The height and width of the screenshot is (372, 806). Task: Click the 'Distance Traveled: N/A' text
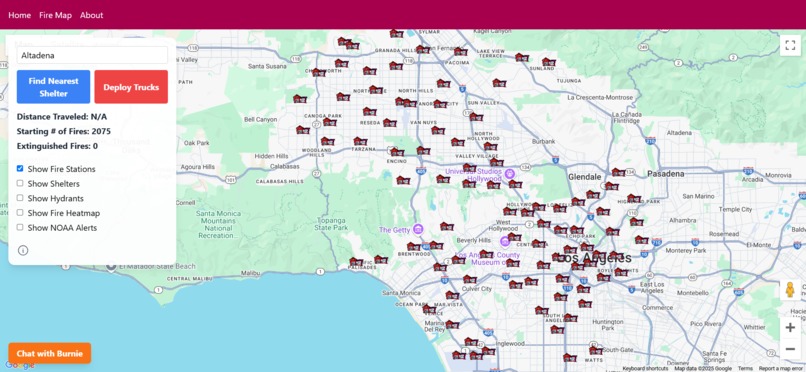[x=62, y=117]
